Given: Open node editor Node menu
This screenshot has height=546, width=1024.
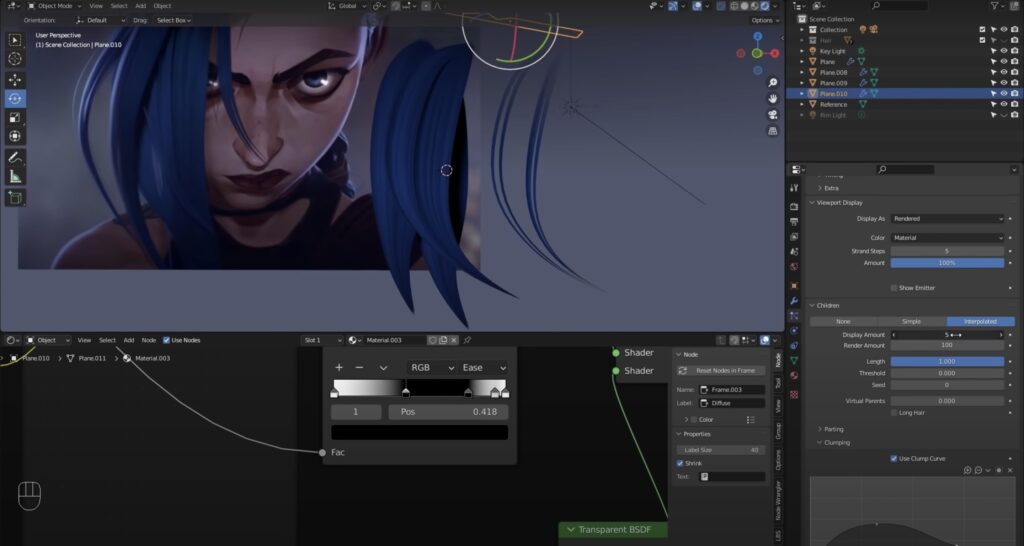Looking at the screenshot, I should pos(149,340).
